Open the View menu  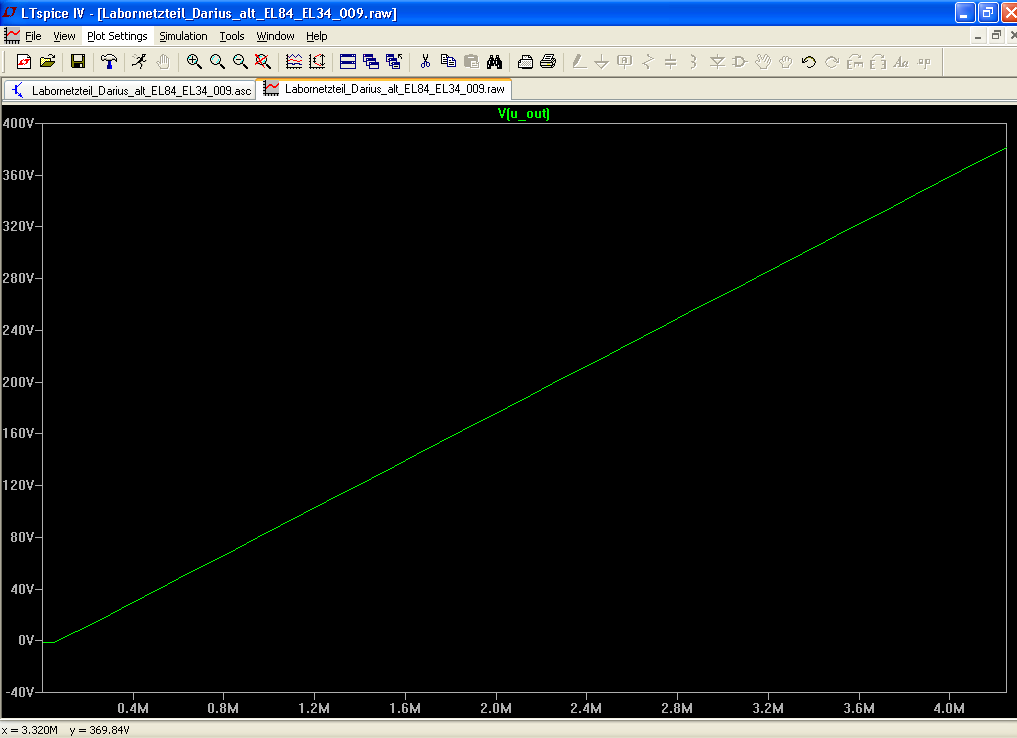[64, 36]
